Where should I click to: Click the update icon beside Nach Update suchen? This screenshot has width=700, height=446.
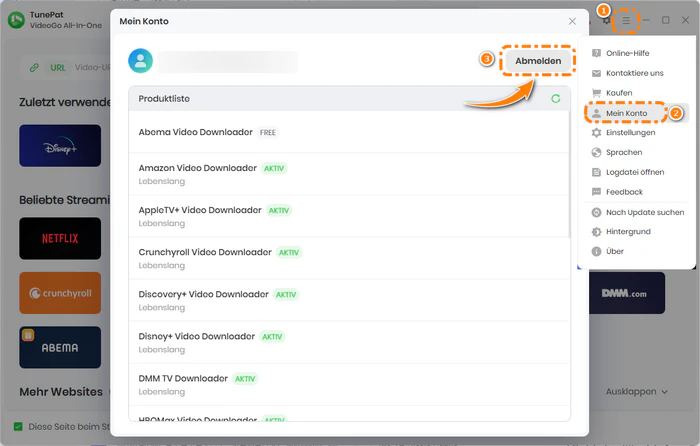tap(596, 212)
